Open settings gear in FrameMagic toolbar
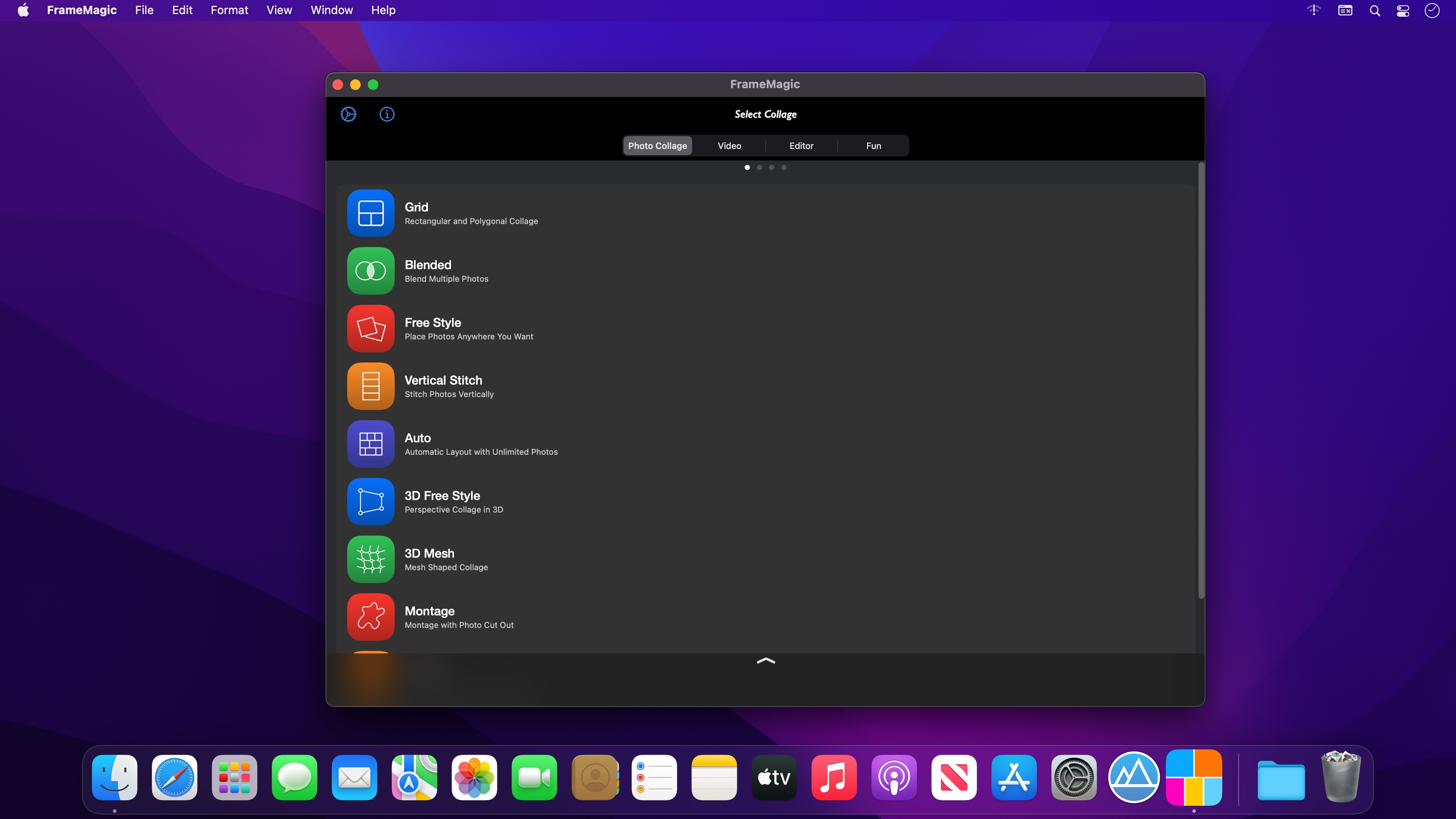 pos(348,114)
